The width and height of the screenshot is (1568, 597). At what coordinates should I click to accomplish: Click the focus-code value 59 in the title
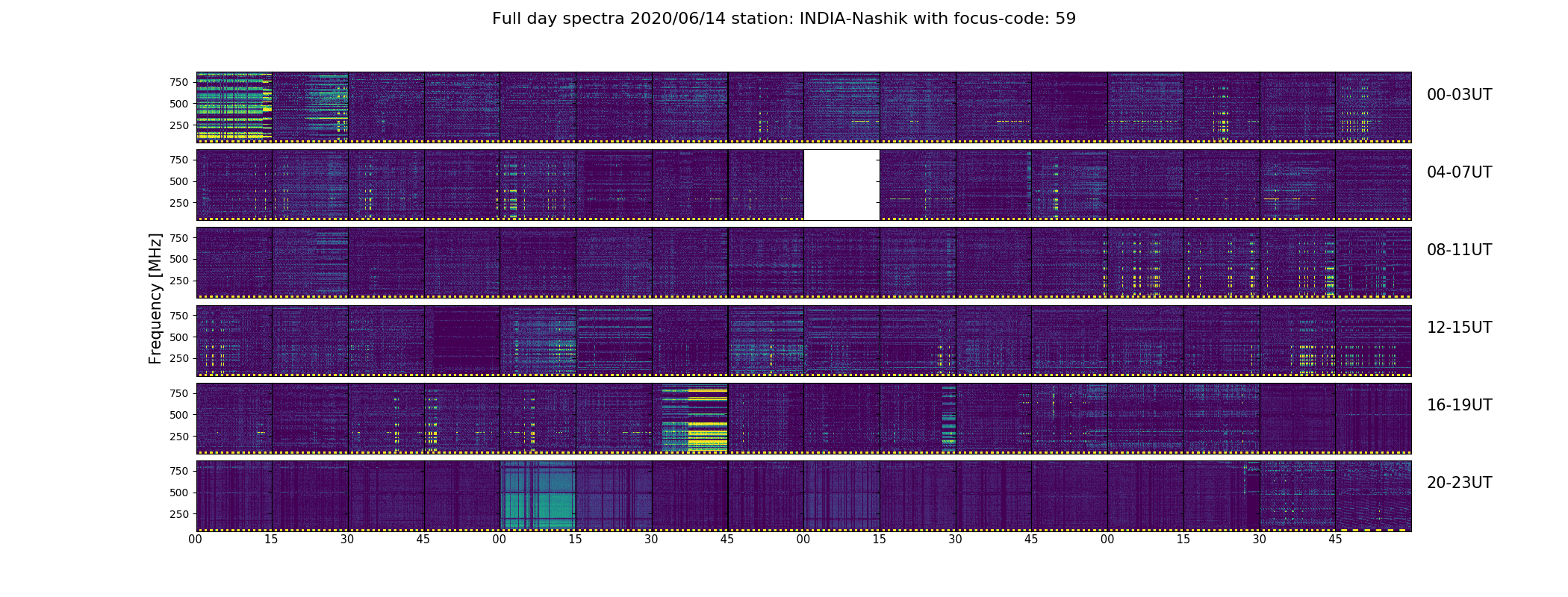click(1065, 19)
